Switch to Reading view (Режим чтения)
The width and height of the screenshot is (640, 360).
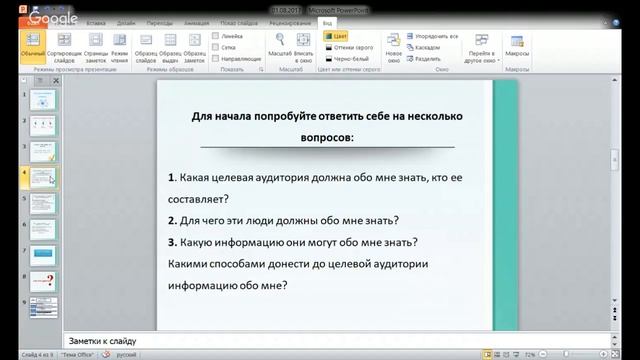(120, 47)
